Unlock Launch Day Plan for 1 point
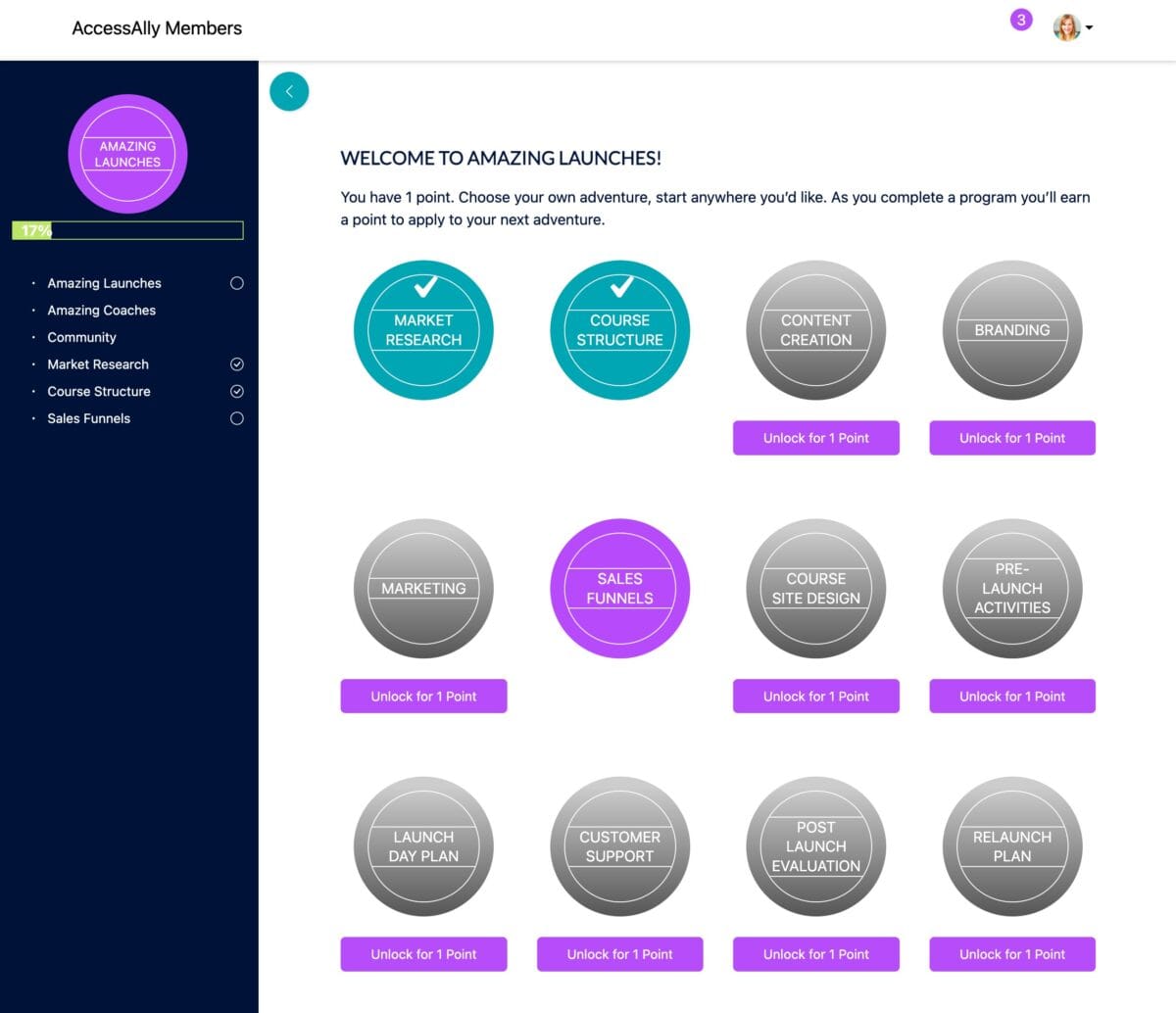 (423, 953)
